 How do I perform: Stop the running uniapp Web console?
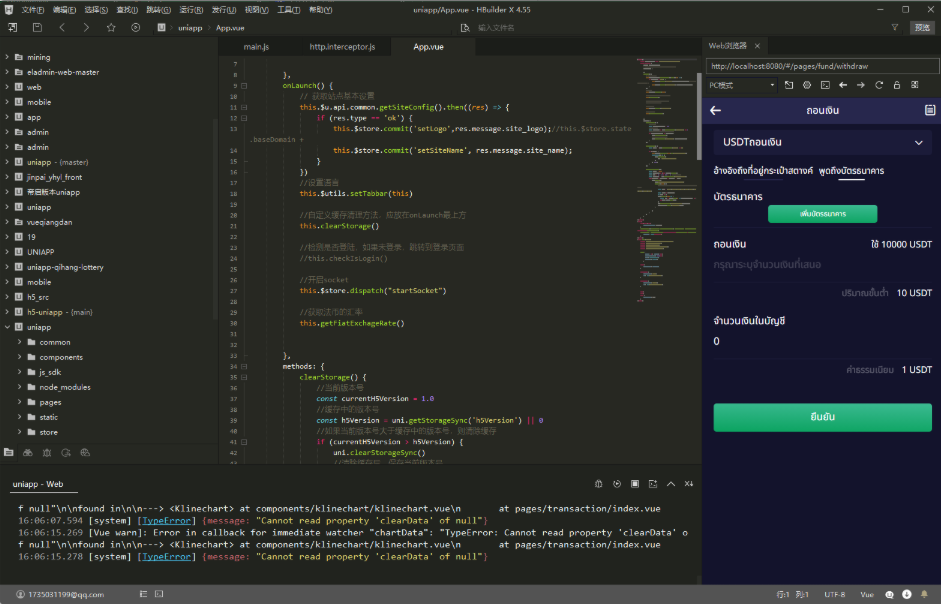point(635,484)
